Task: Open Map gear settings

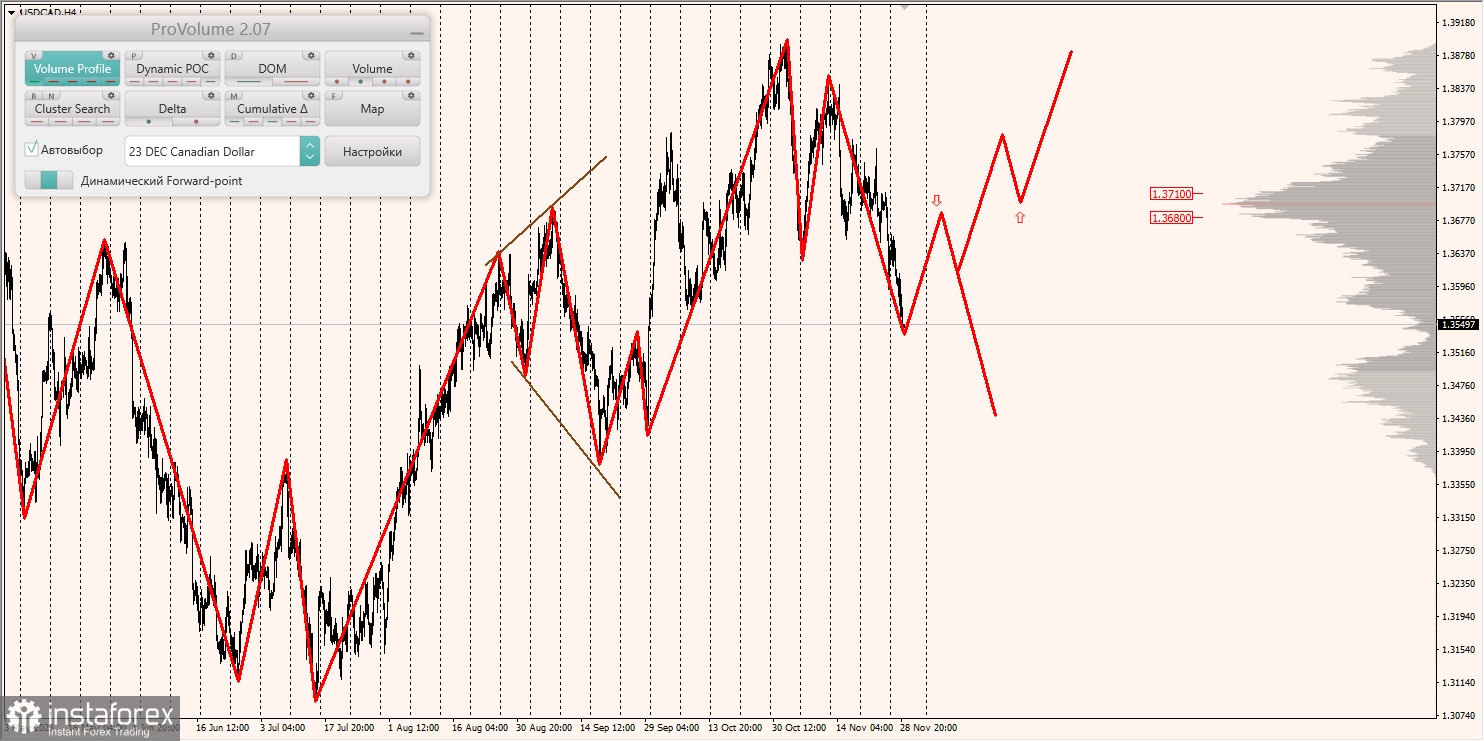Action: 411,96
